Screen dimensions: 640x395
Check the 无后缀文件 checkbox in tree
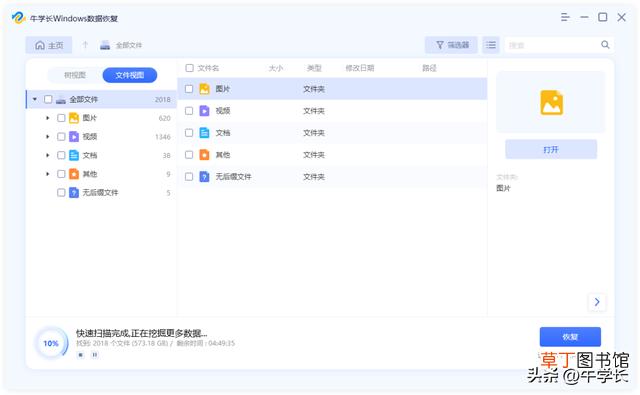tap(61, 193)
